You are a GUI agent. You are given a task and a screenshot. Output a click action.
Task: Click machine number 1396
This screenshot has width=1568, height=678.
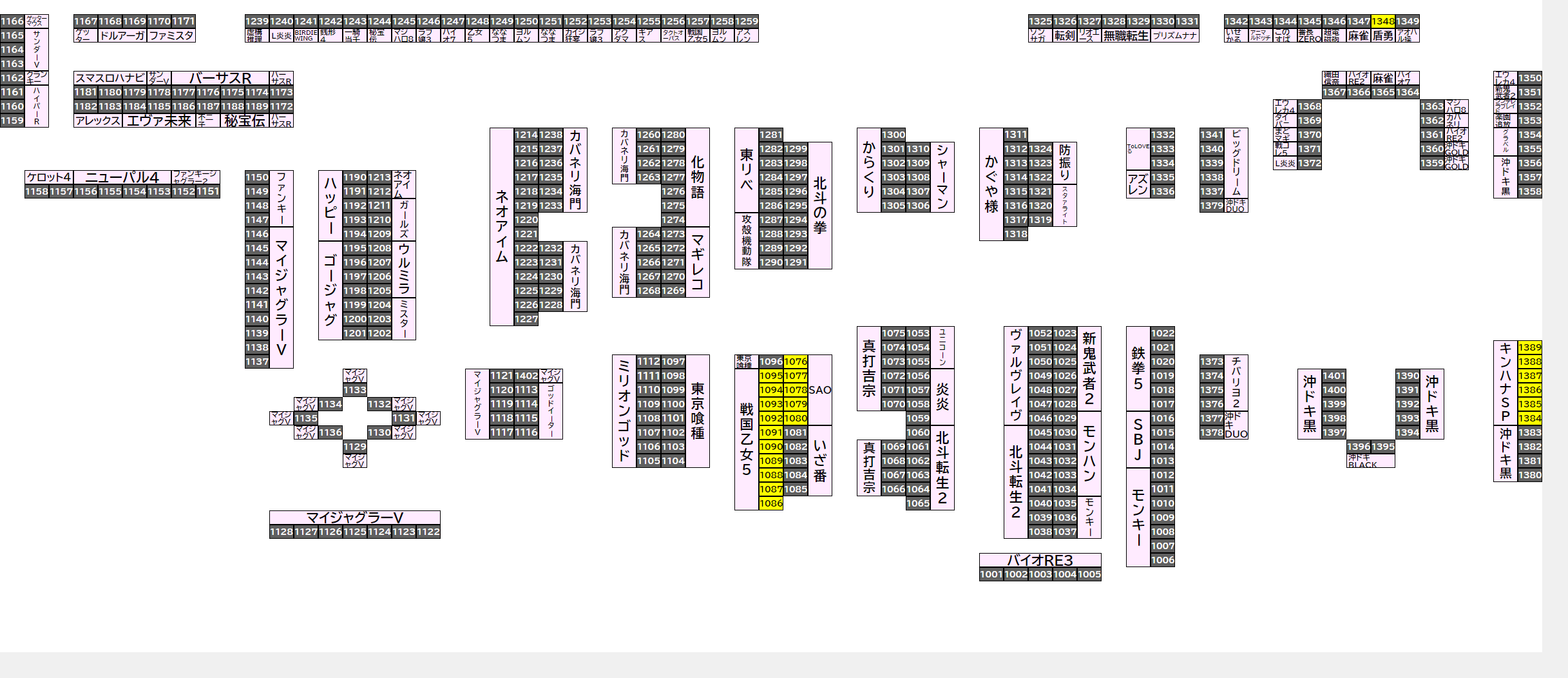pos(1359,447)
